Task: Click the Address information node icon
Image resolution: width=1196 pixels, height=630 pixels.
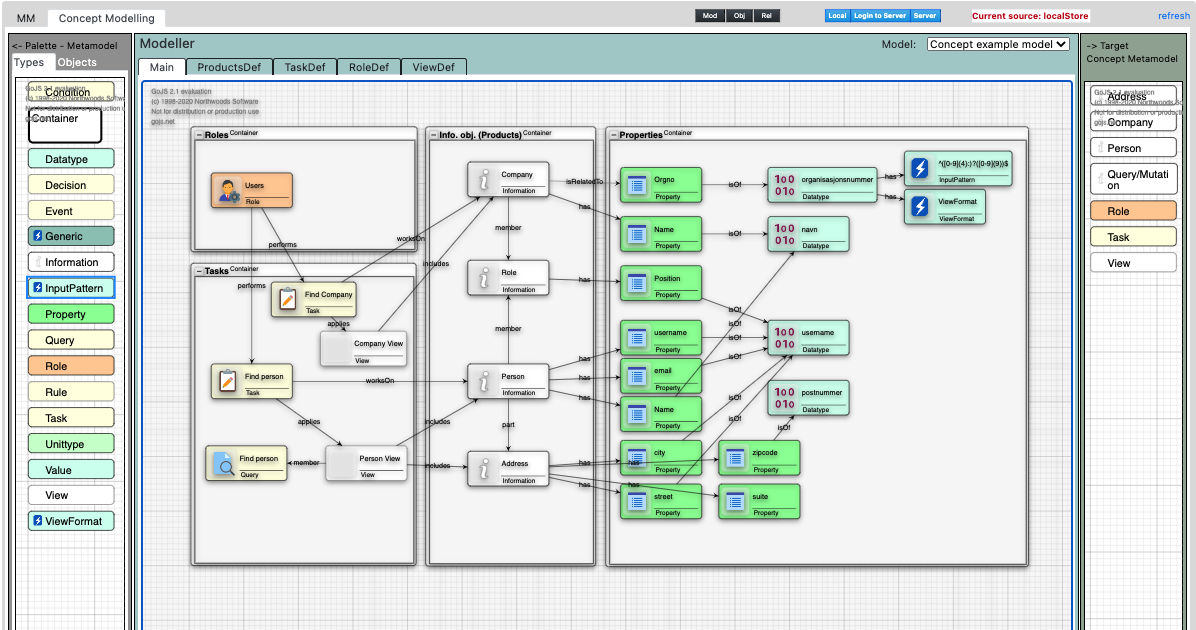Action: coord(484,469)
